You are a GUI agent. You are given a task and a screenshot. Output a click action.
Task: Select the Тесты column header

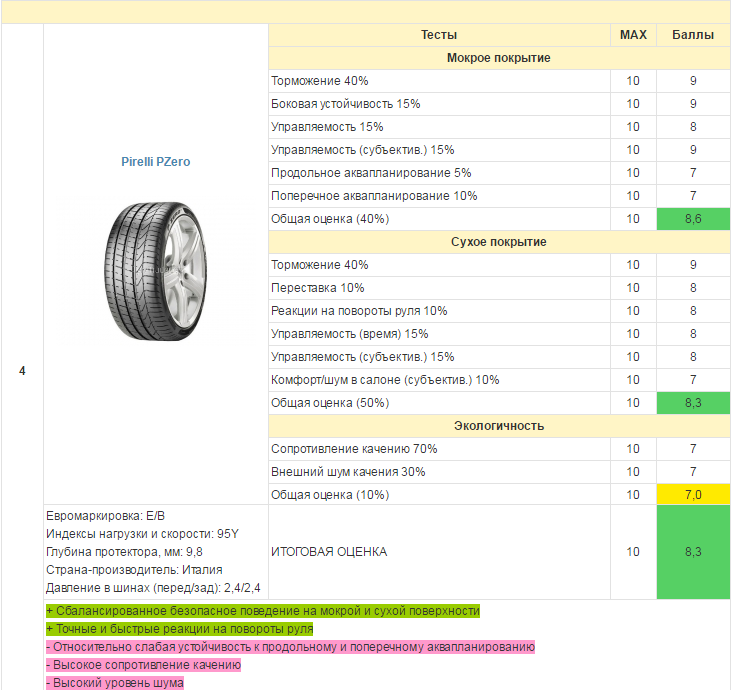tap(439, 35)
